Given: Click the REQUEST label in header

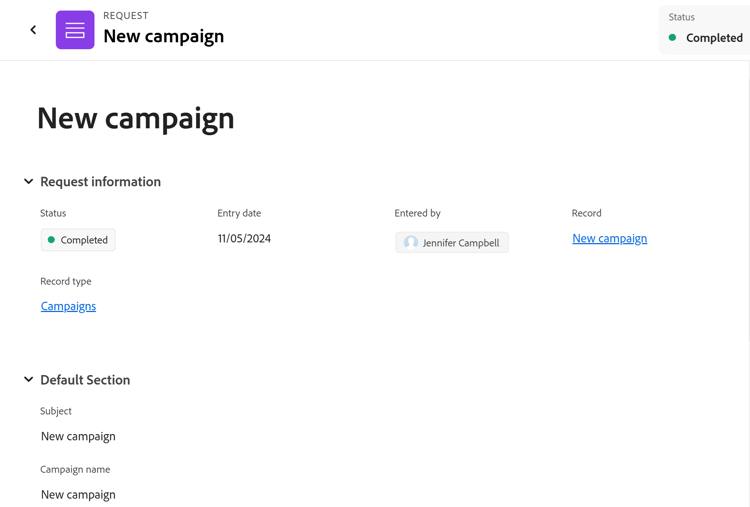Looking at the screenshot, I should [x=126, y=16].
